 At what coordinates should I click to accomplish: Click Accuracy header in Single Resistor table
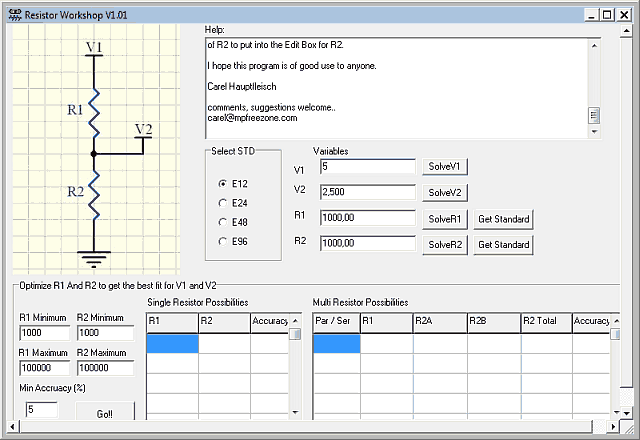coord(270,323)
